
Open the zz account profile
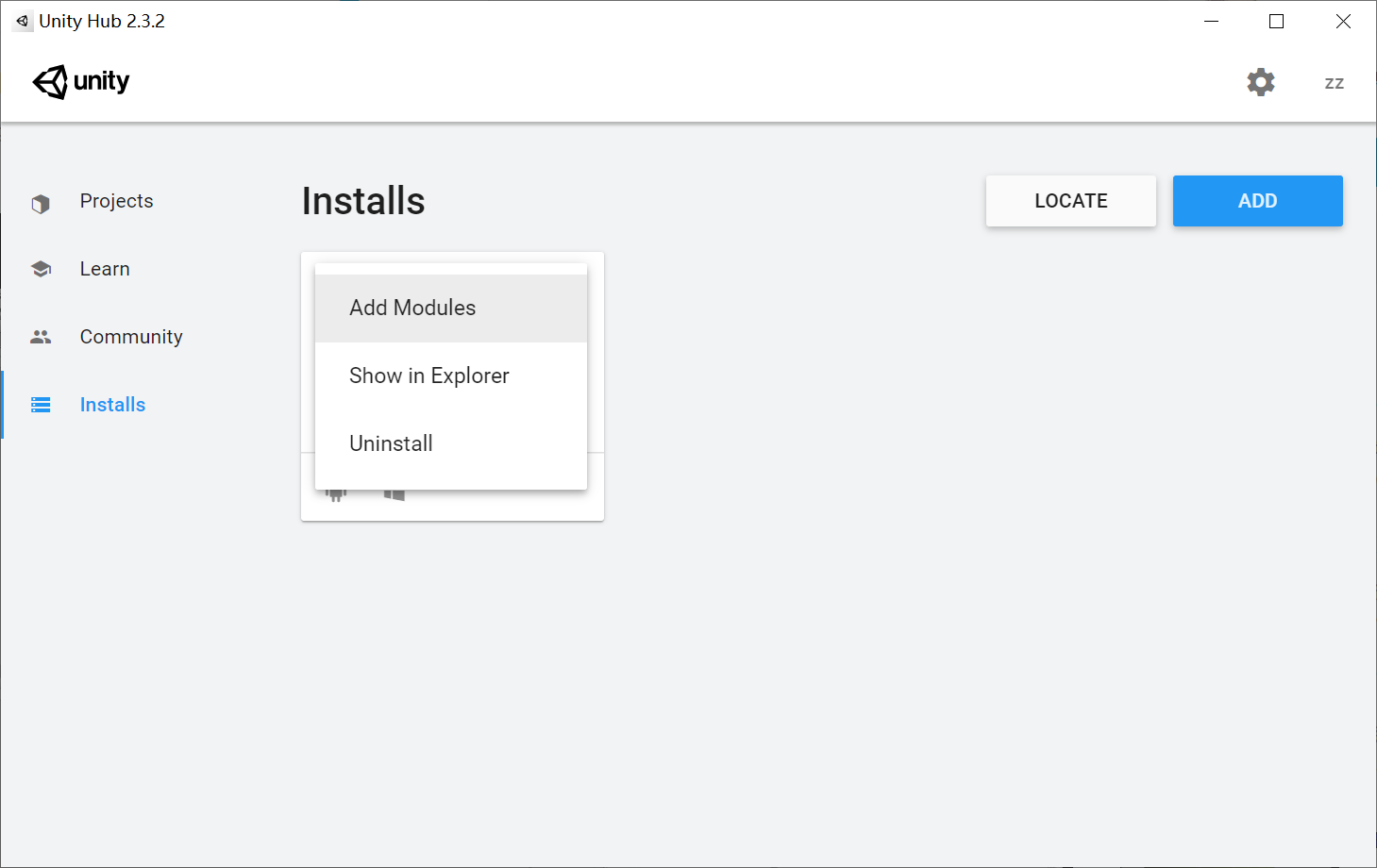tap(1334, 82)
